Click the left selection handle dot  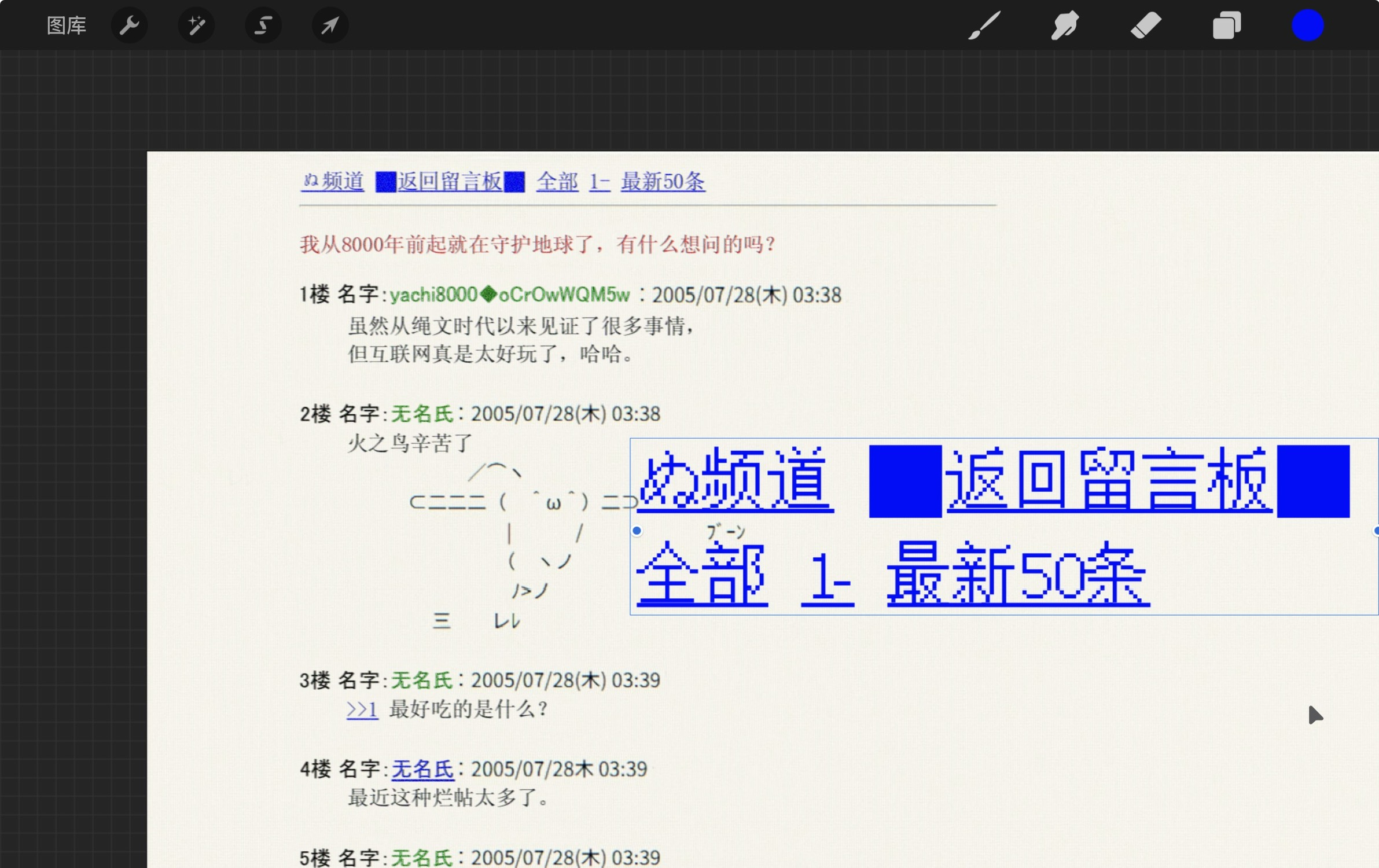click(x=637, y=531)
